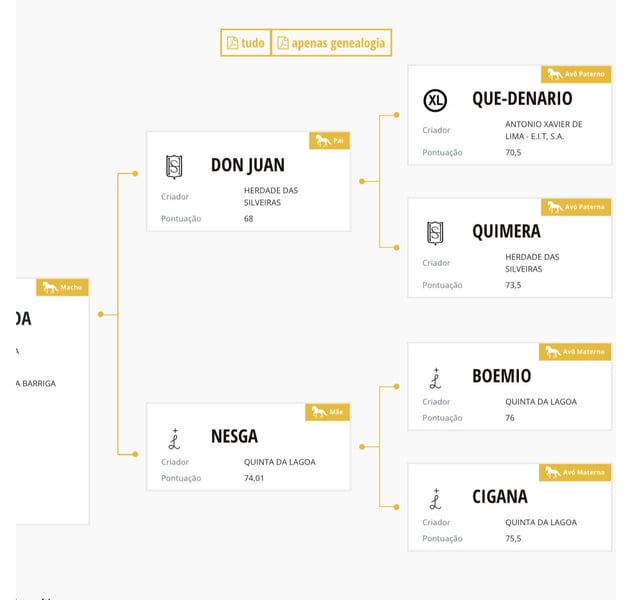The height and width of the screenshot is (600, 632).
Task: Click the Avô Materno badge on BOEMIO card
Action: click(x=576, y=352)
